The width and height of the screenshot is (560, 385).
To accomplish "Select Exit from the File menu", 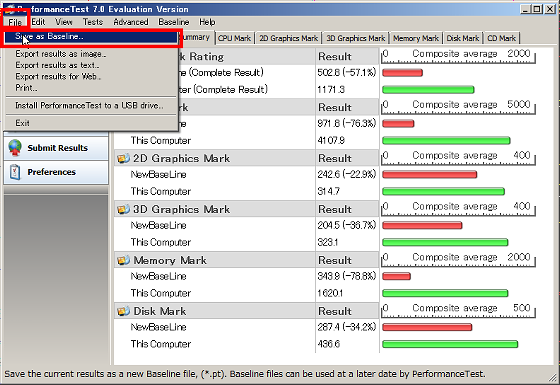I will pos(91,123).
